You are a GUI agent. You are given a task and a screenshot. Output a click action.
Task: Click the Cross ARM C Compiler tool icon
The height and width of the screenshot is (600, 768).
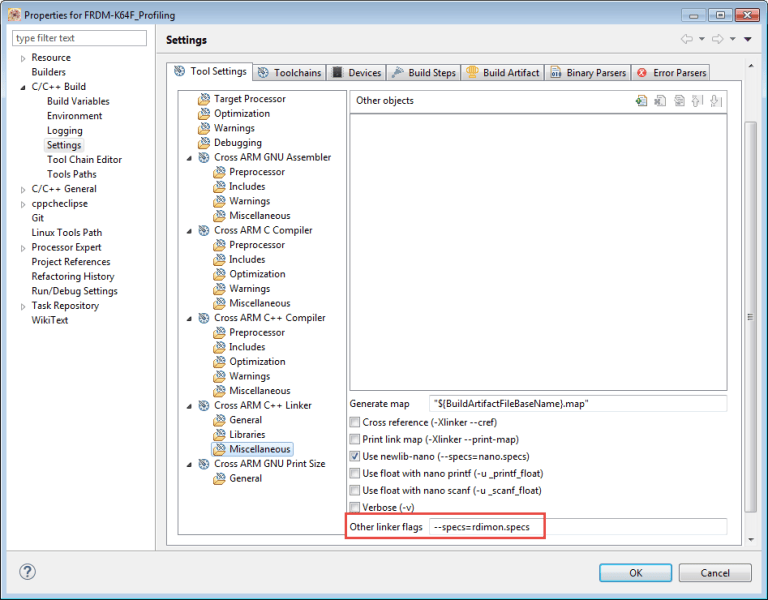point(204,231)
